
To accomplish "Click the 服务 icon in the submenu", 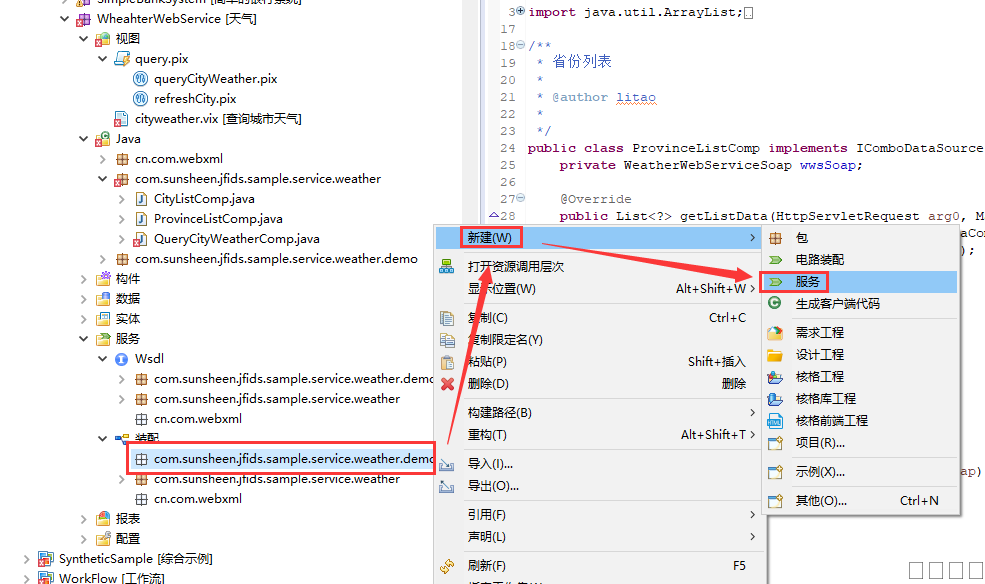I will coord(775,282).
